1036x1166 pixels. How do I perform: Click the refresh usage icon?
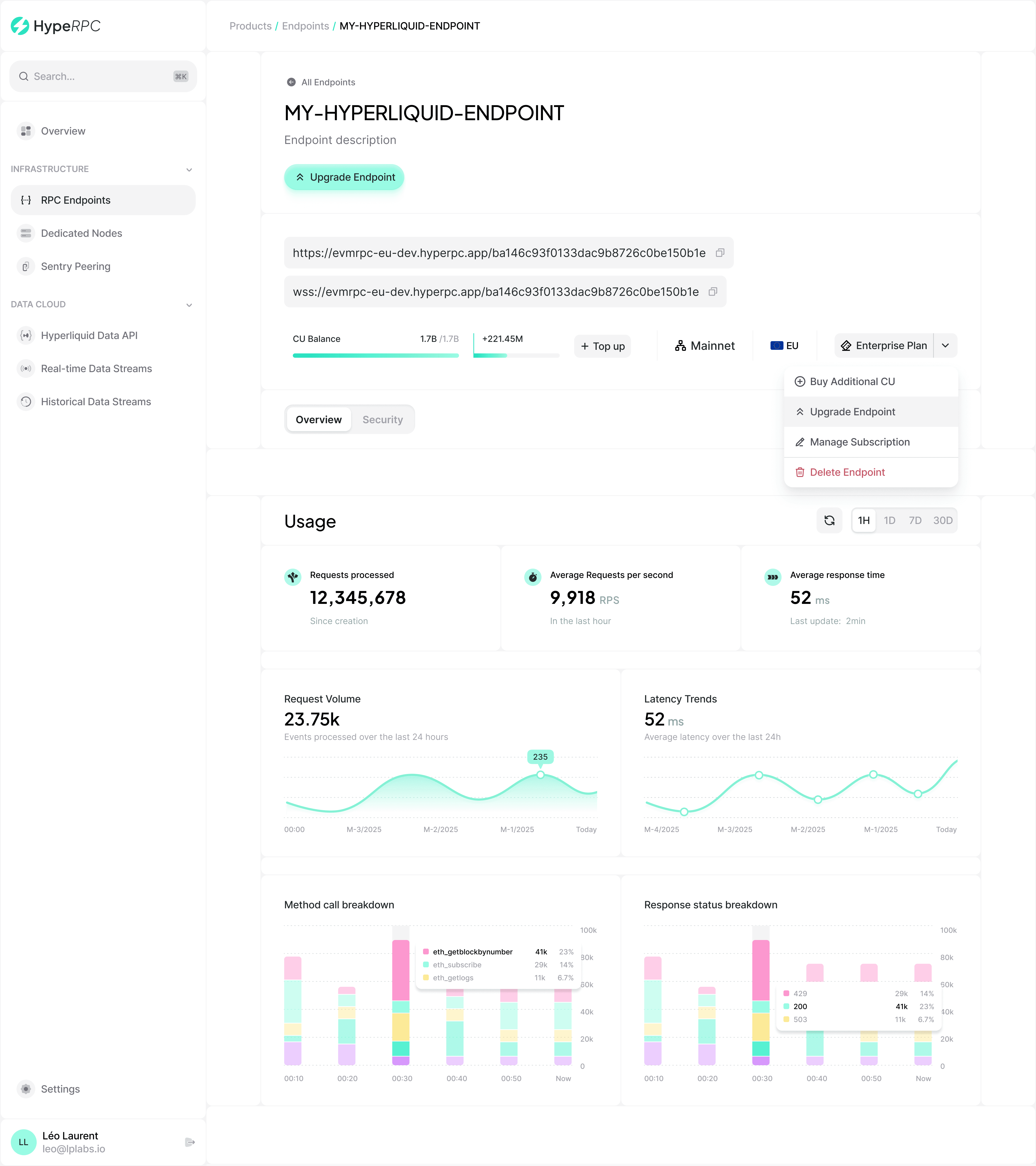pyautogui.click(x=829, y=520)
